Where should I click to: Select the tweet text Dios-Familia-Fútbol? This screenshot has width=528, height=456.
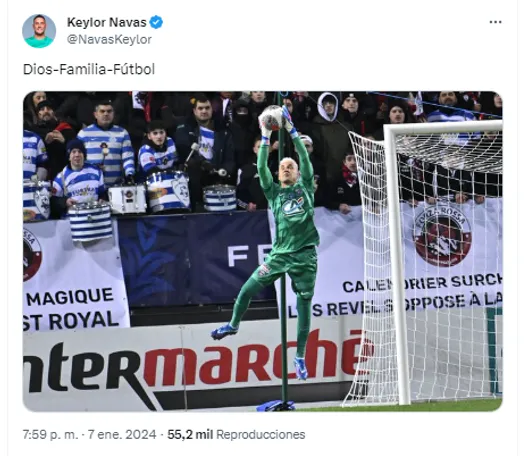[89, 69]
